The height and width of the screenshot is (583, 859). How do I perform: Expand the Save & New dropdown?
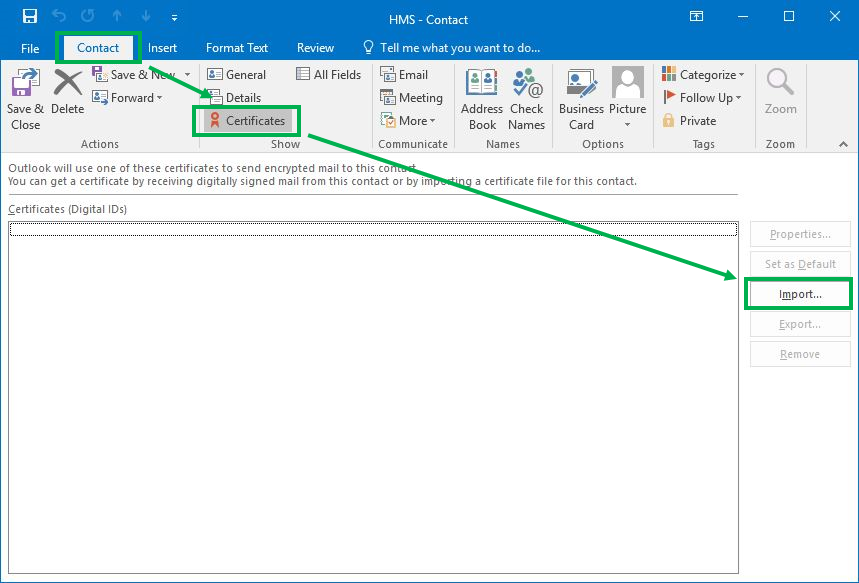click(186, 73)
